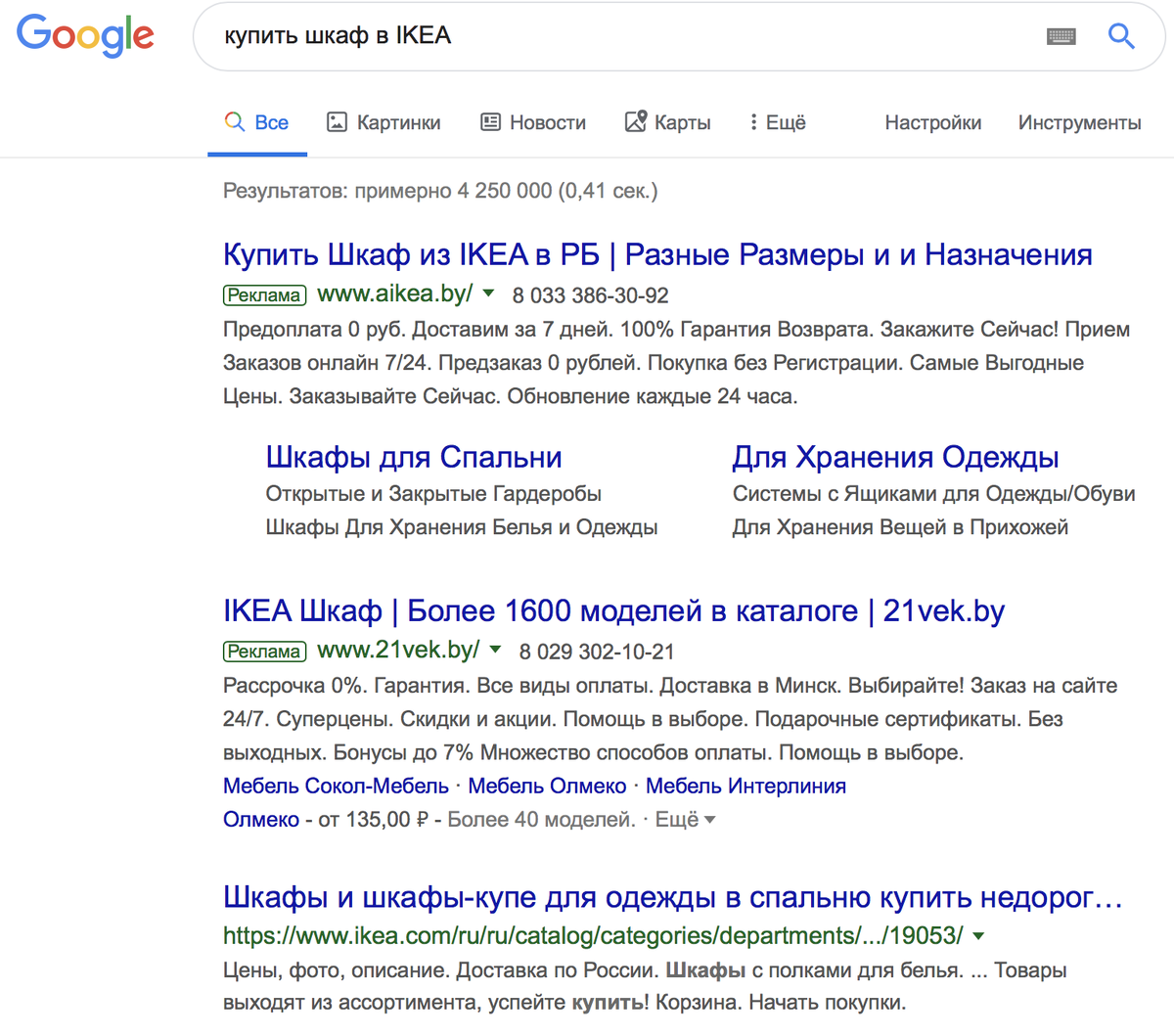This screenshot has height=1036, width=1174.
Task: Open the Карты tab
Action: tap(668, 122)
